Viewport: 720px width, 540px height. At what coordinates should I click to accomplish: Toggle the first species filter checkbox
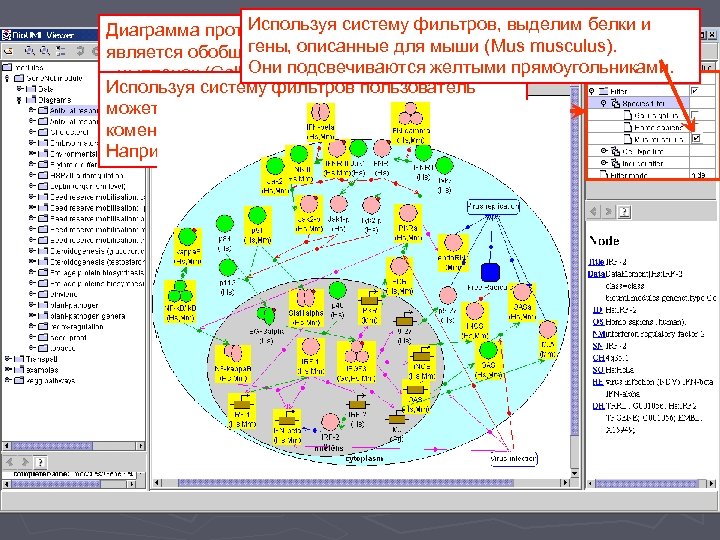click(x=695, y=114)
